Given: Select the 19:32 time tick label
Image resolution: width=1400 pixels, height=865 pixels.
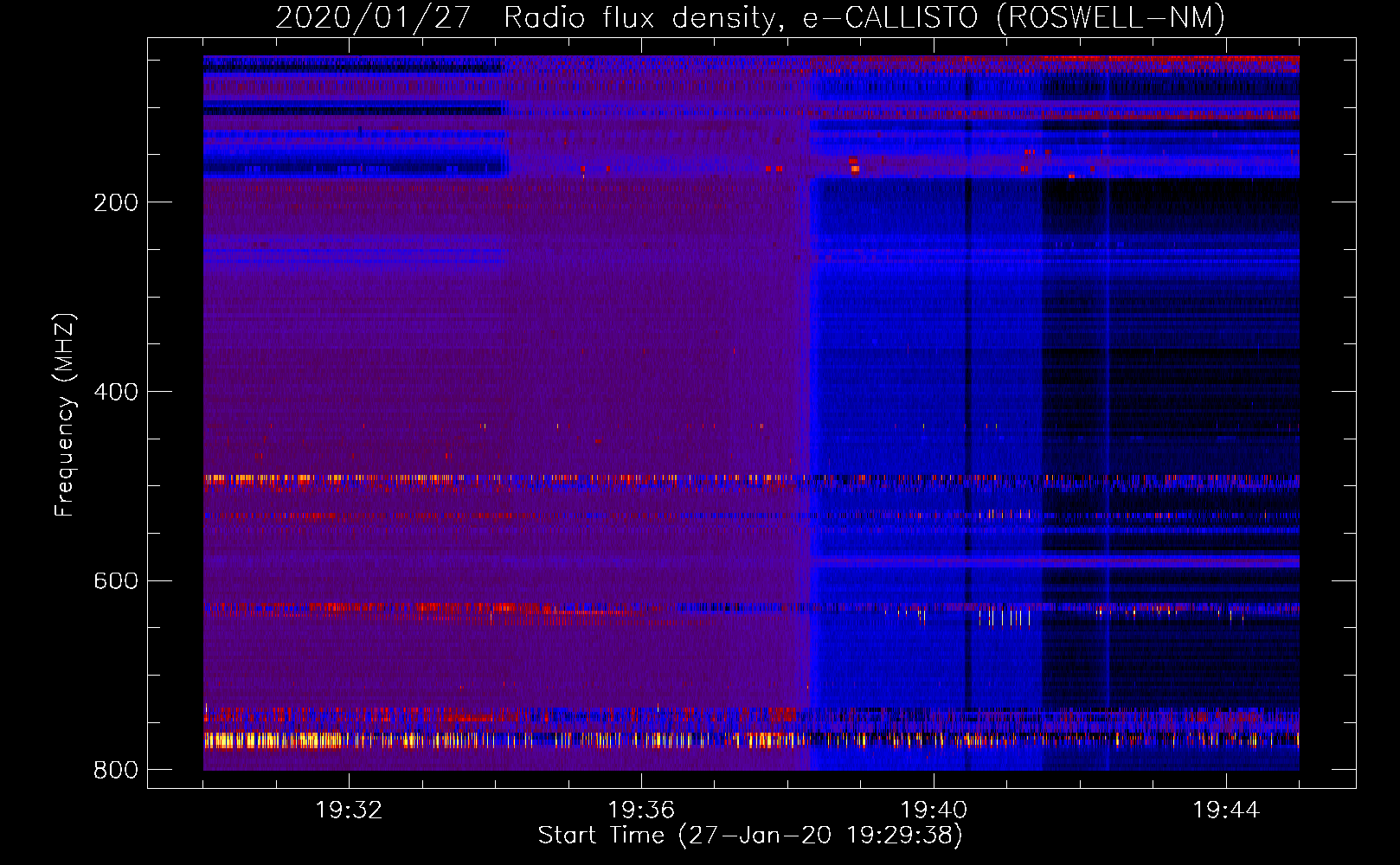Looking at the screenshot, I should pos(349,811).
